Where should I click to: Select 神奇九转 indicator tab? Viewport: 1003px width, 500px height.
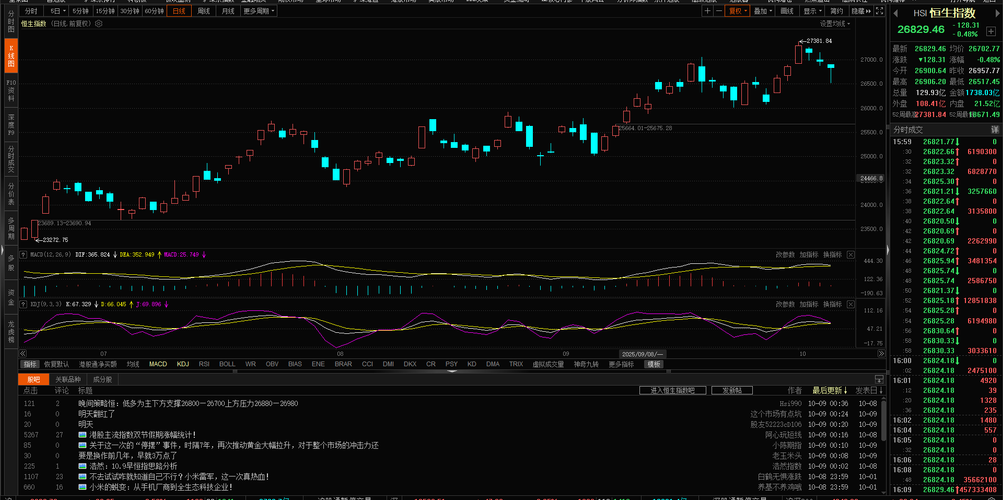[587, 364]
